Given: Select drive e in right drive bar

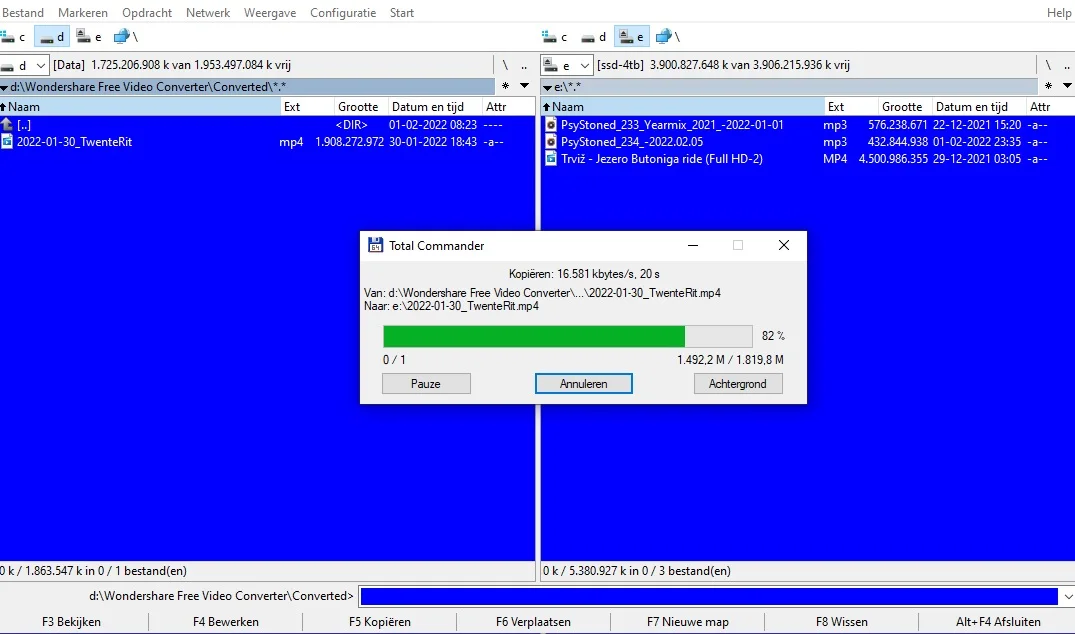Looking at the screenshot, I should pyautogui.click(x=631, y=37).
